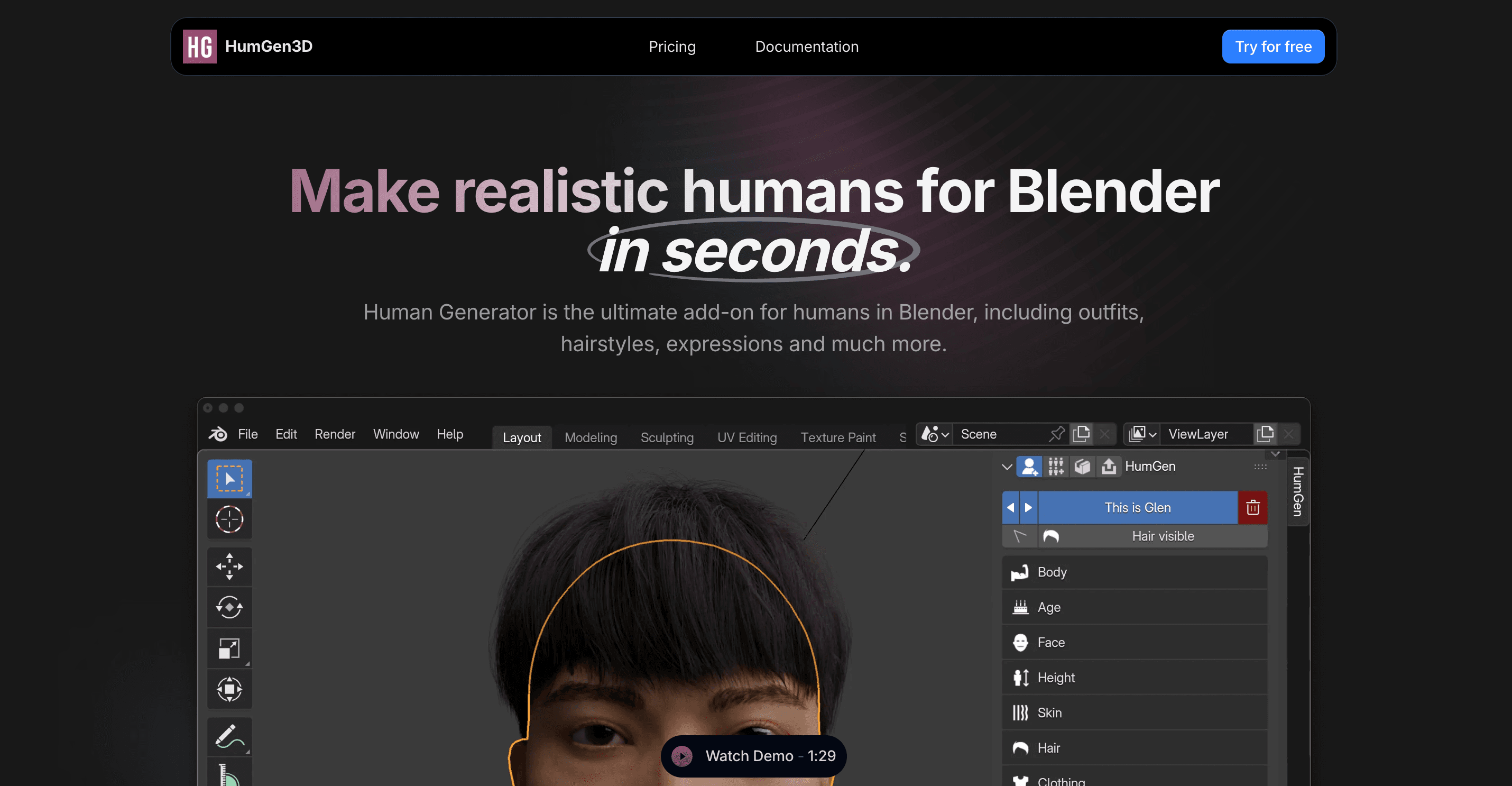Viewport: 1512px width, 786px height.
Task: Open the Pricing link
Action: [x=672, y=47]
